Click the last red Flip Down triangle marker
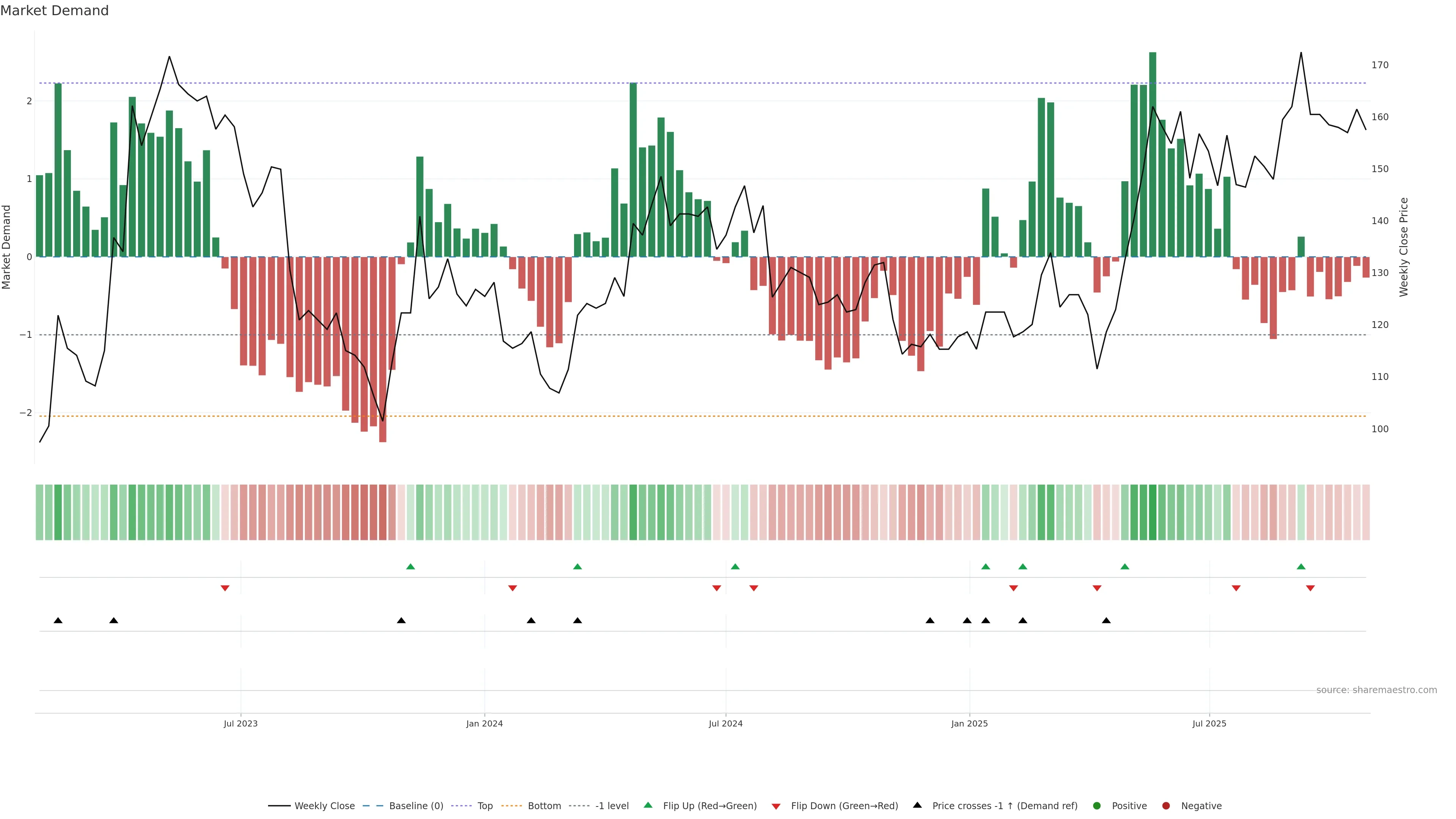 [x=1310, y=588]
